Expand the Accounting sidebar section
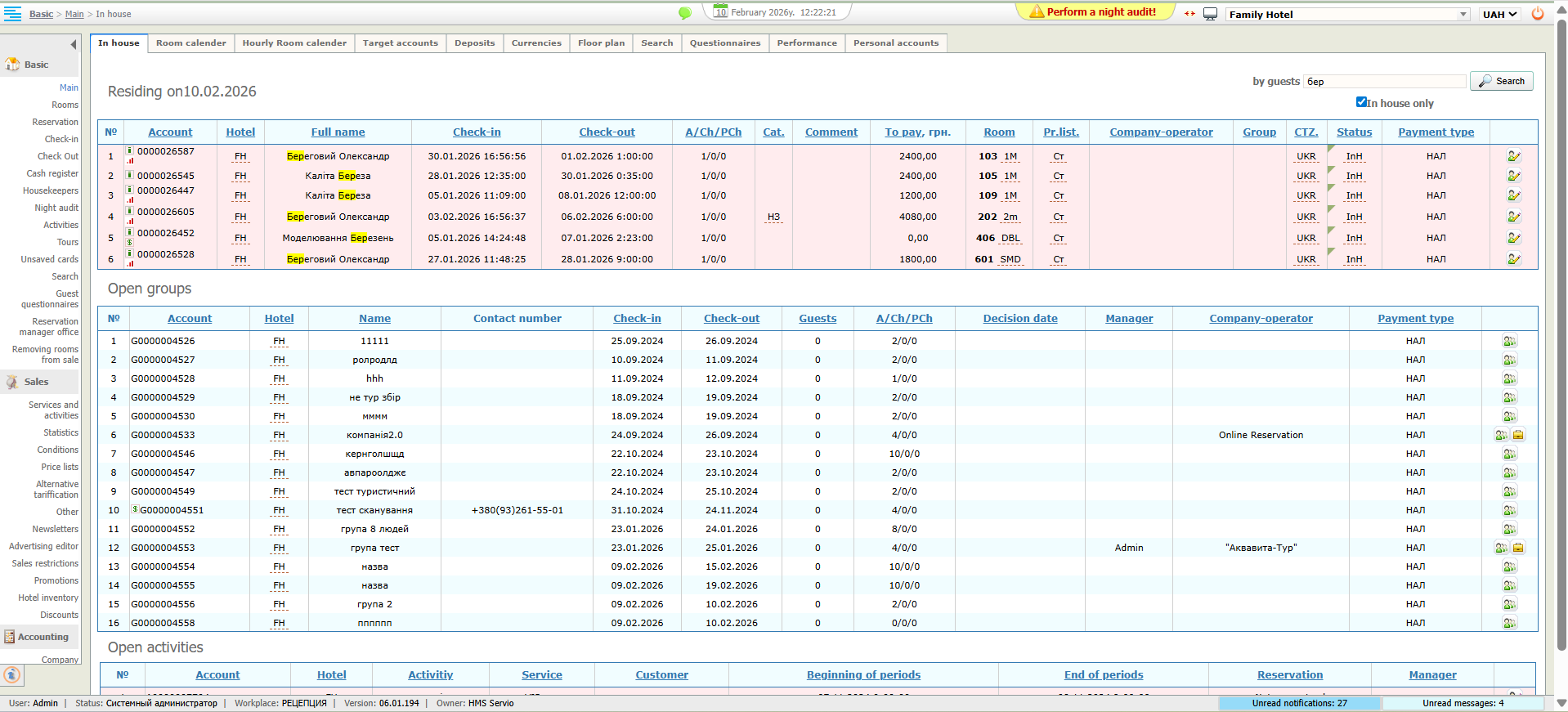 coord(43,637)
